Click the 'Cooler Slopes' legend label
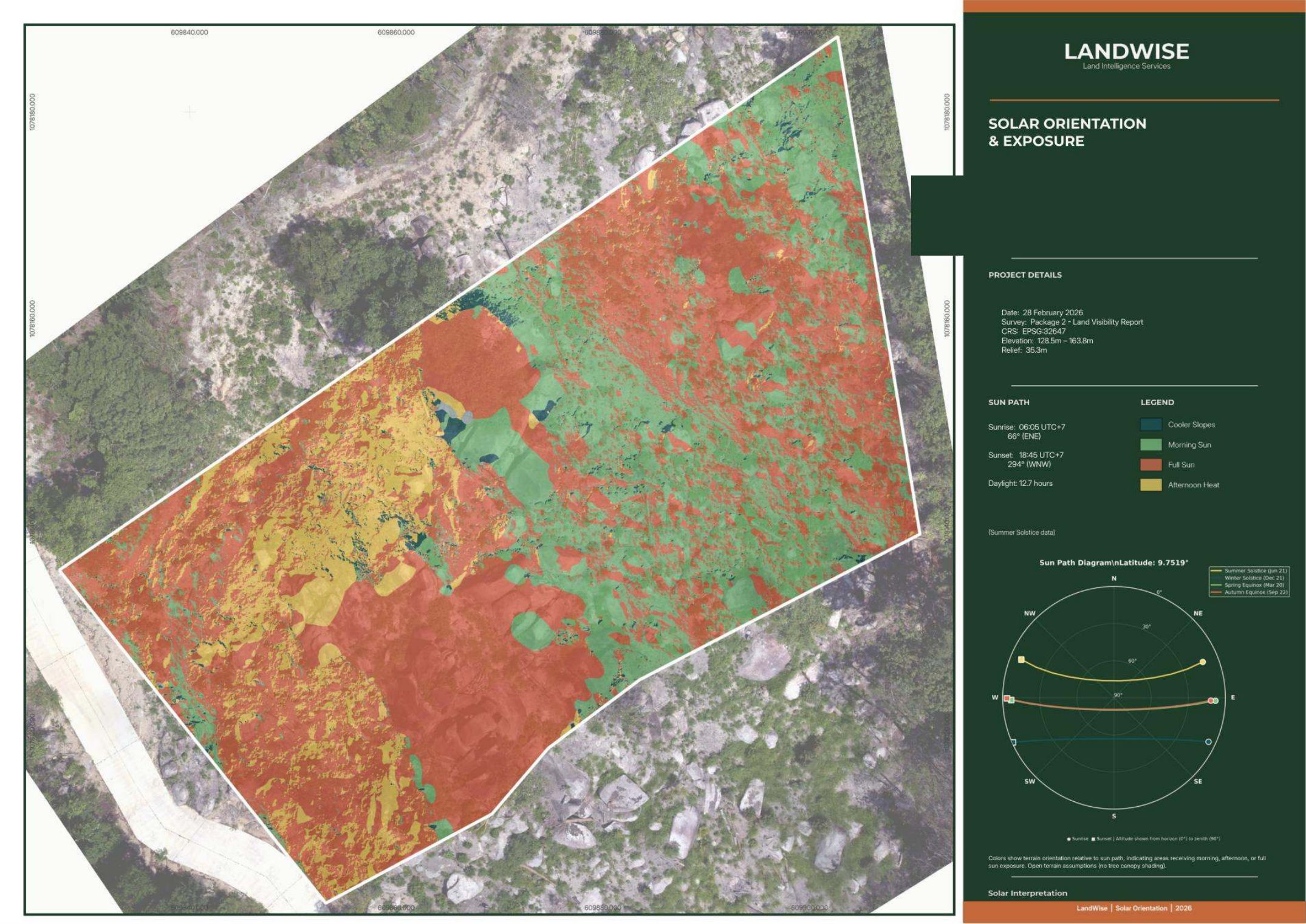The image size is (1306, 924). (1191, 425)
